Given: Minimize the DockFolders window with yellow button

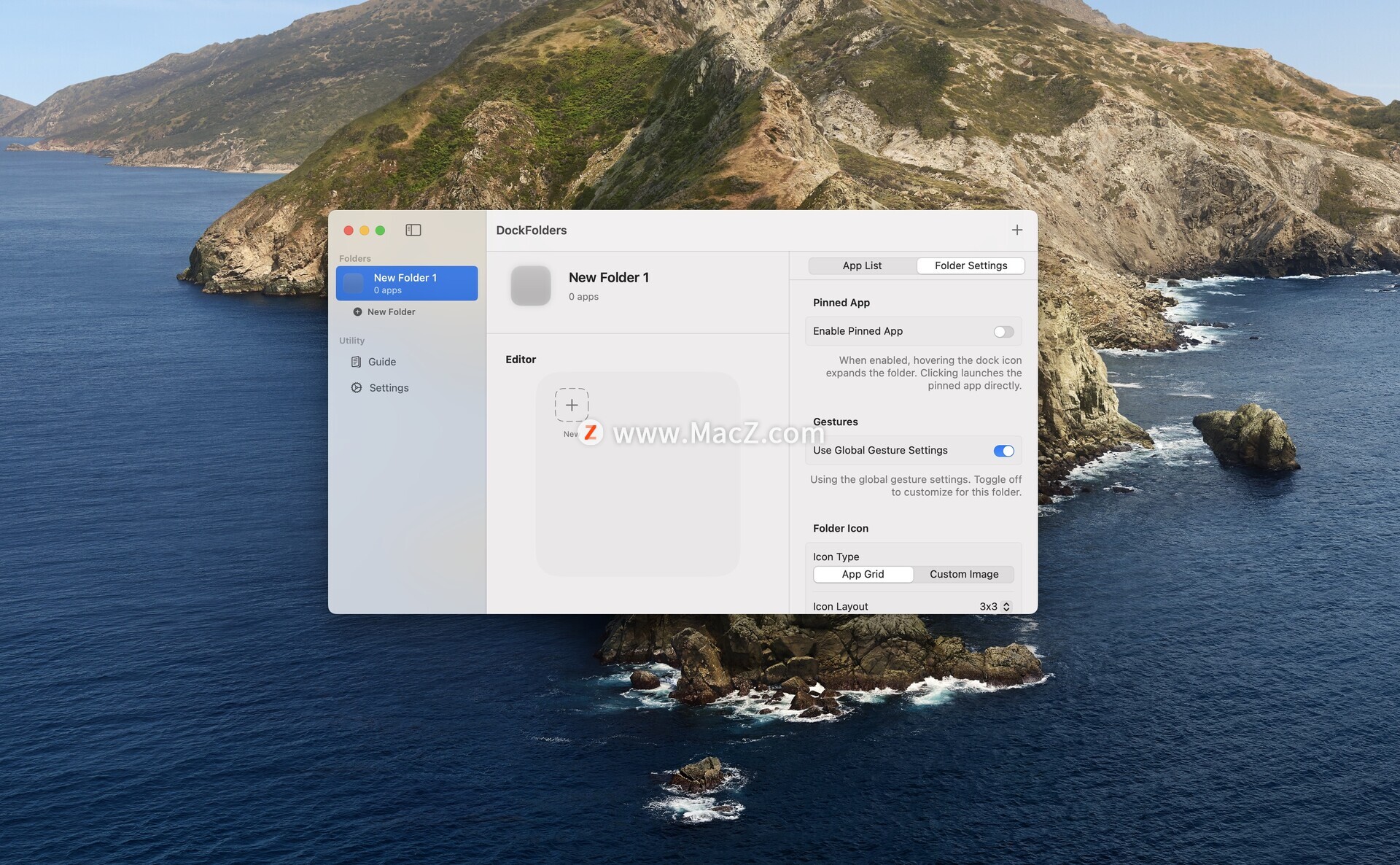Looking at the screenshot, I should [x=365, y=230].
